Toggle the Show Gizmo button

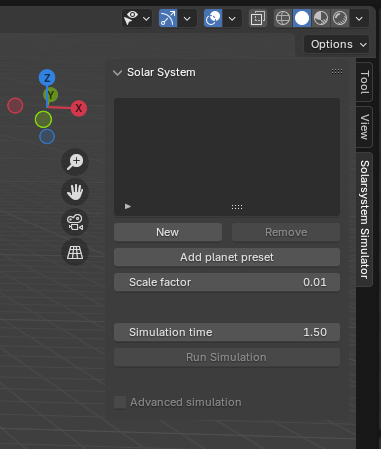(168, 18)
